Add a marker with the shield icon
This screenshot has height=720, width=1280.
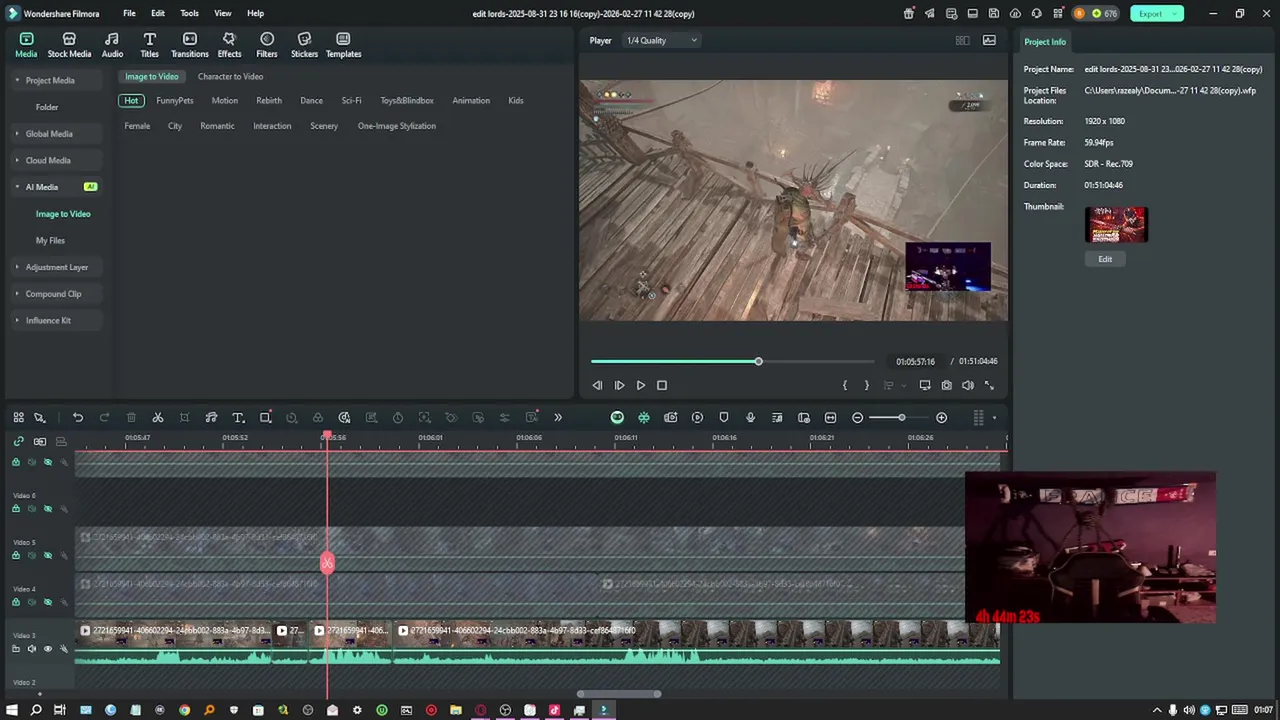click(724, 417)
